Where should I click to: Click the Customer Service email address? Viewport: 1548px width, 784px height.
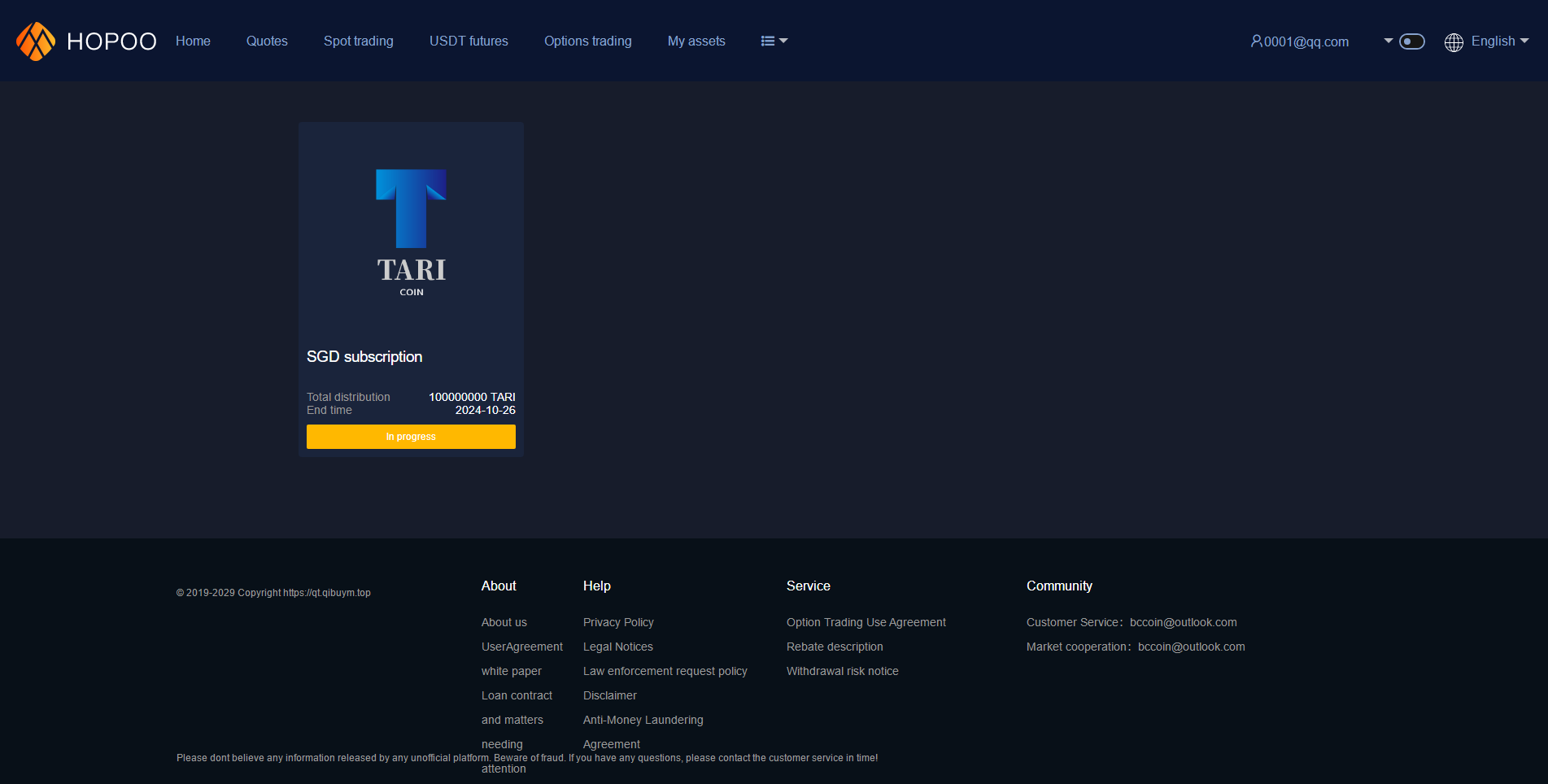[1183, 622]
